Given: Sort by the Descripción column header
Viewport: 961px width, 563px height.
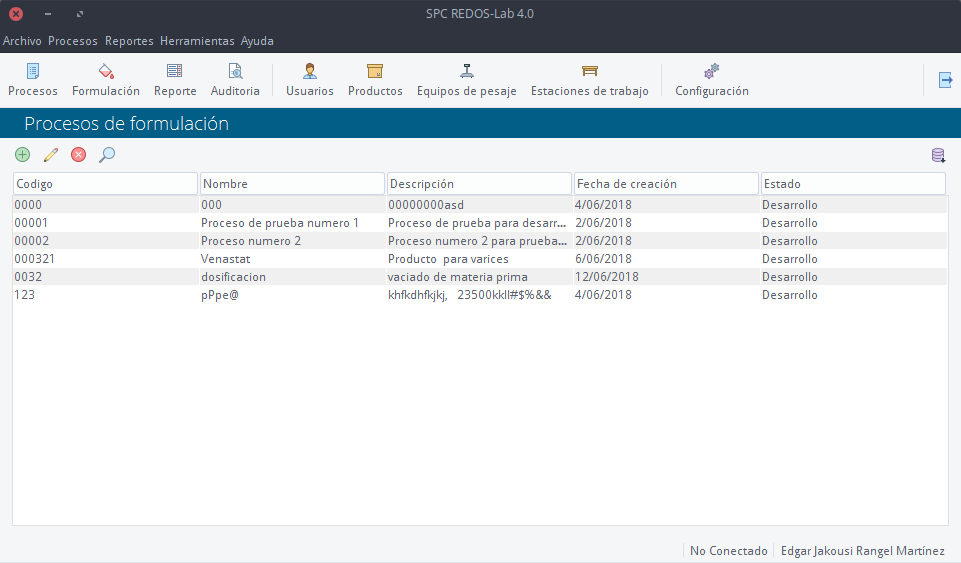Looking at the screenshot, I should (x=479, y=184).
